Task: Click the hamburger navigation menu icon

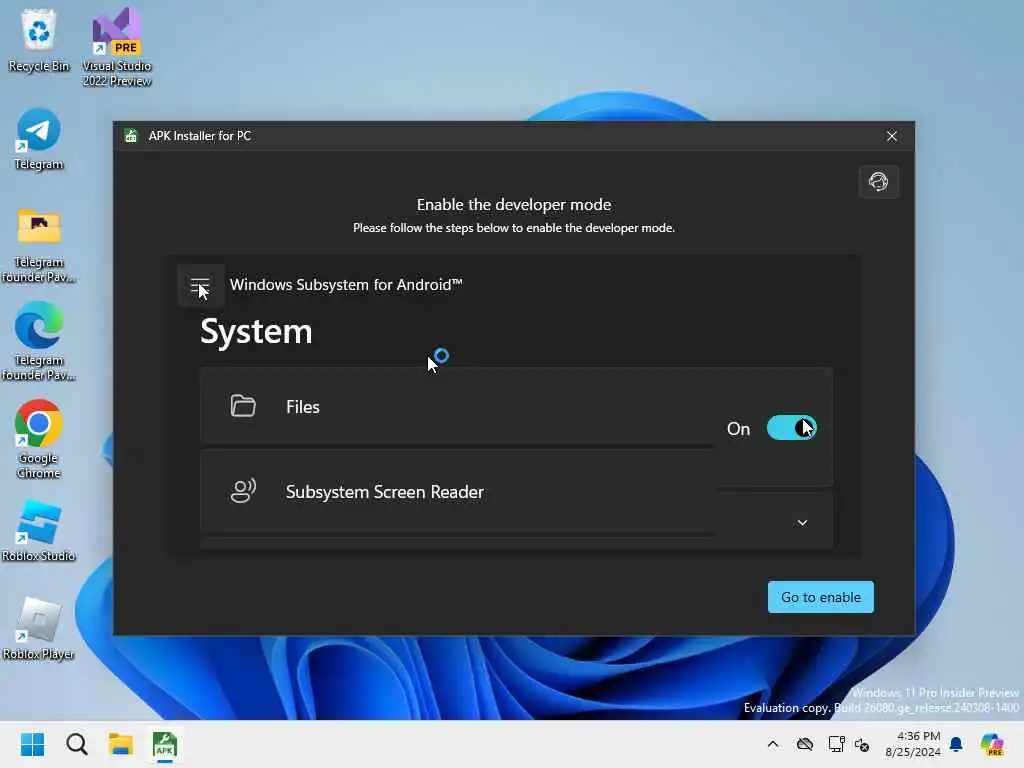Action: pos(200,285)
